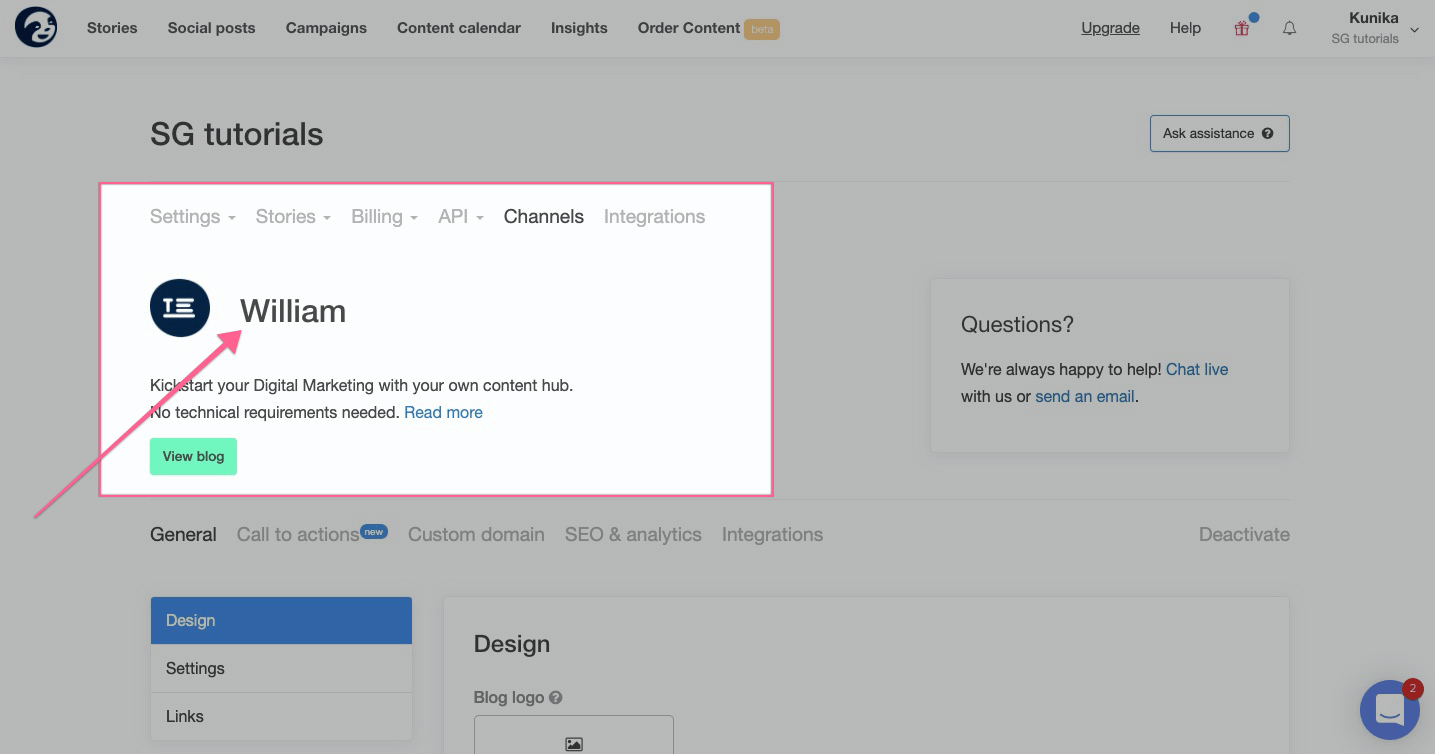Switch to the Channels tab
1435x754 pixels.
pyautogui.click(x=544, y=217)
